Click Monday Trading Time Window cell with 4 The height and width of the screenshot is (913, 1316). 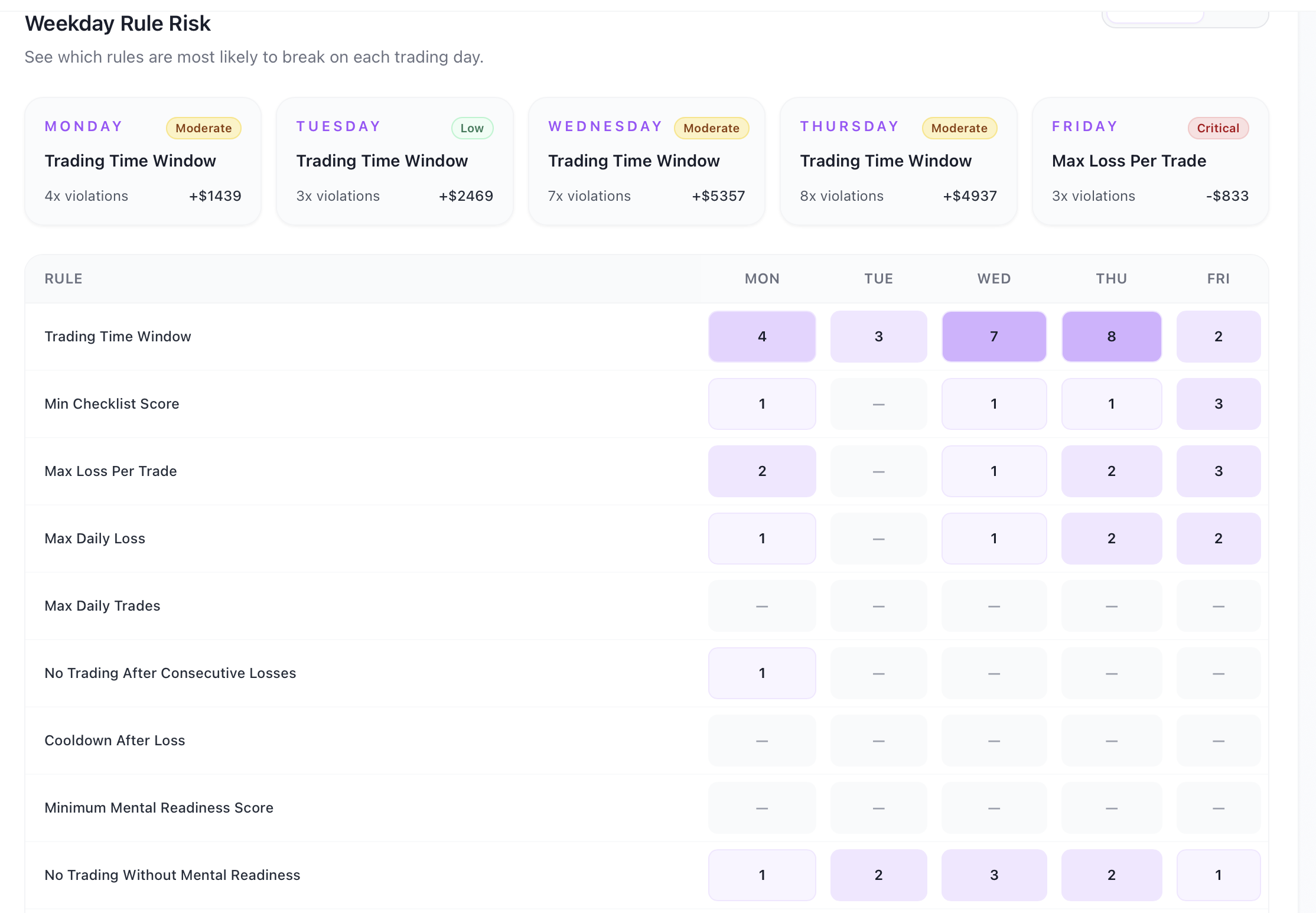click(762, 337)
